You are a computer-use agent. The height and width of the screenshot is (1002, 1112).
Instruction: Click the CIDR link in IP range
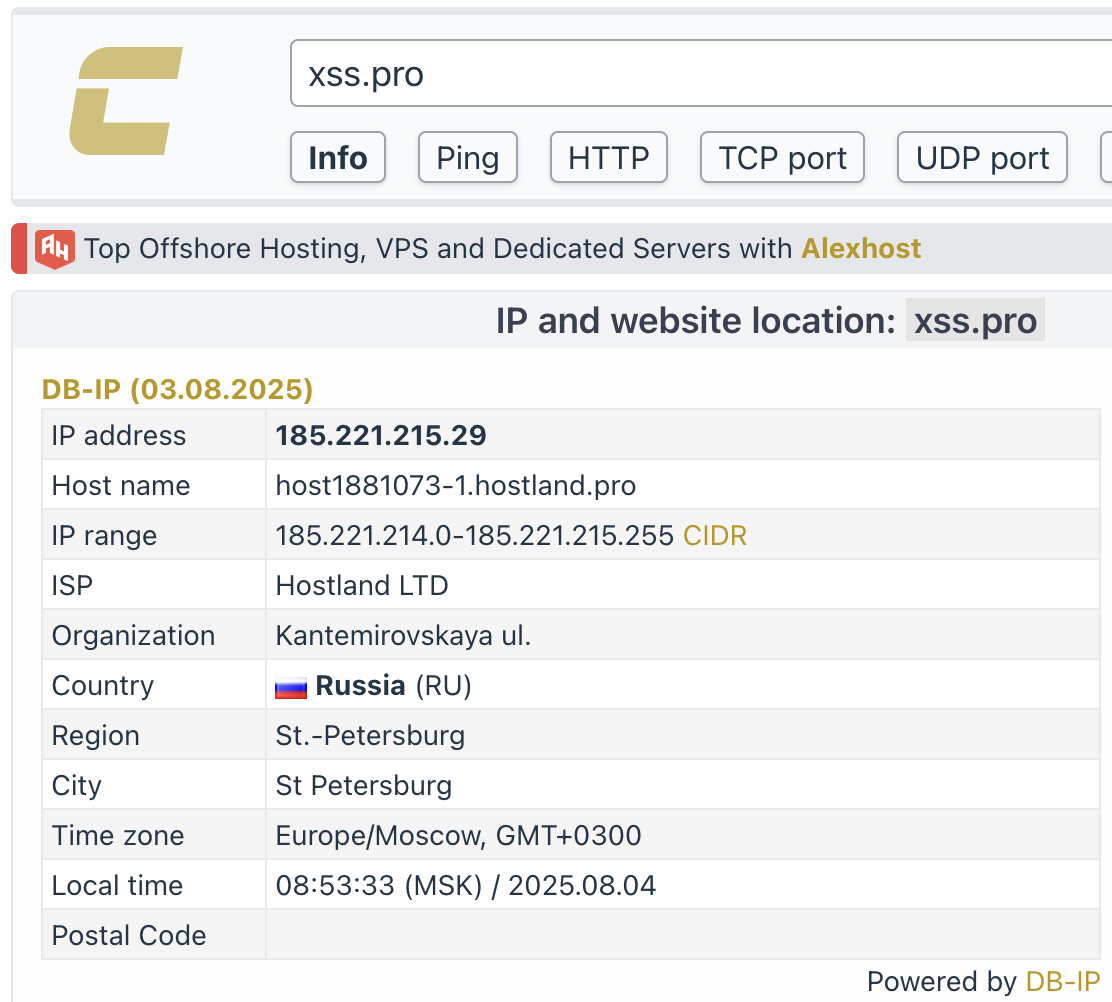click(x=714, y=536)
